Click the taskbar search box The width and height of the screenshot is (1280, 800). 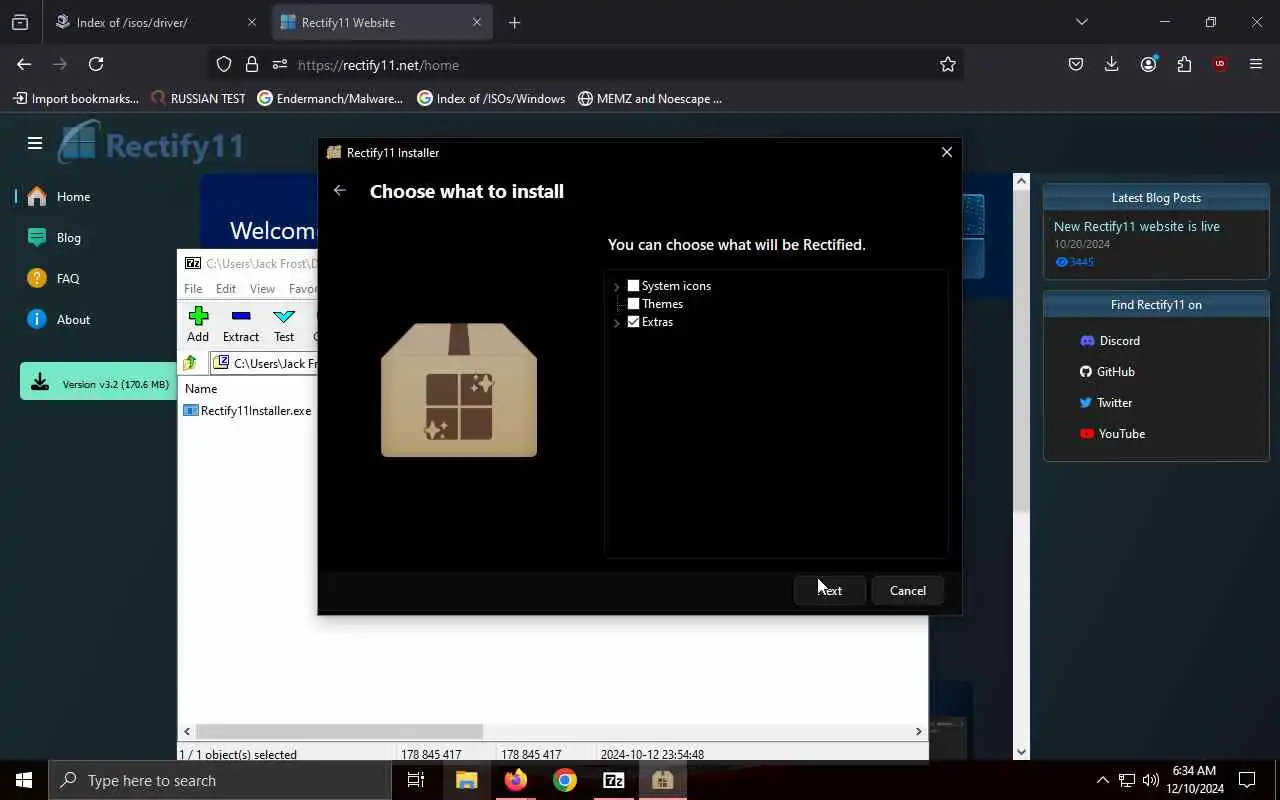pos(219,780)
